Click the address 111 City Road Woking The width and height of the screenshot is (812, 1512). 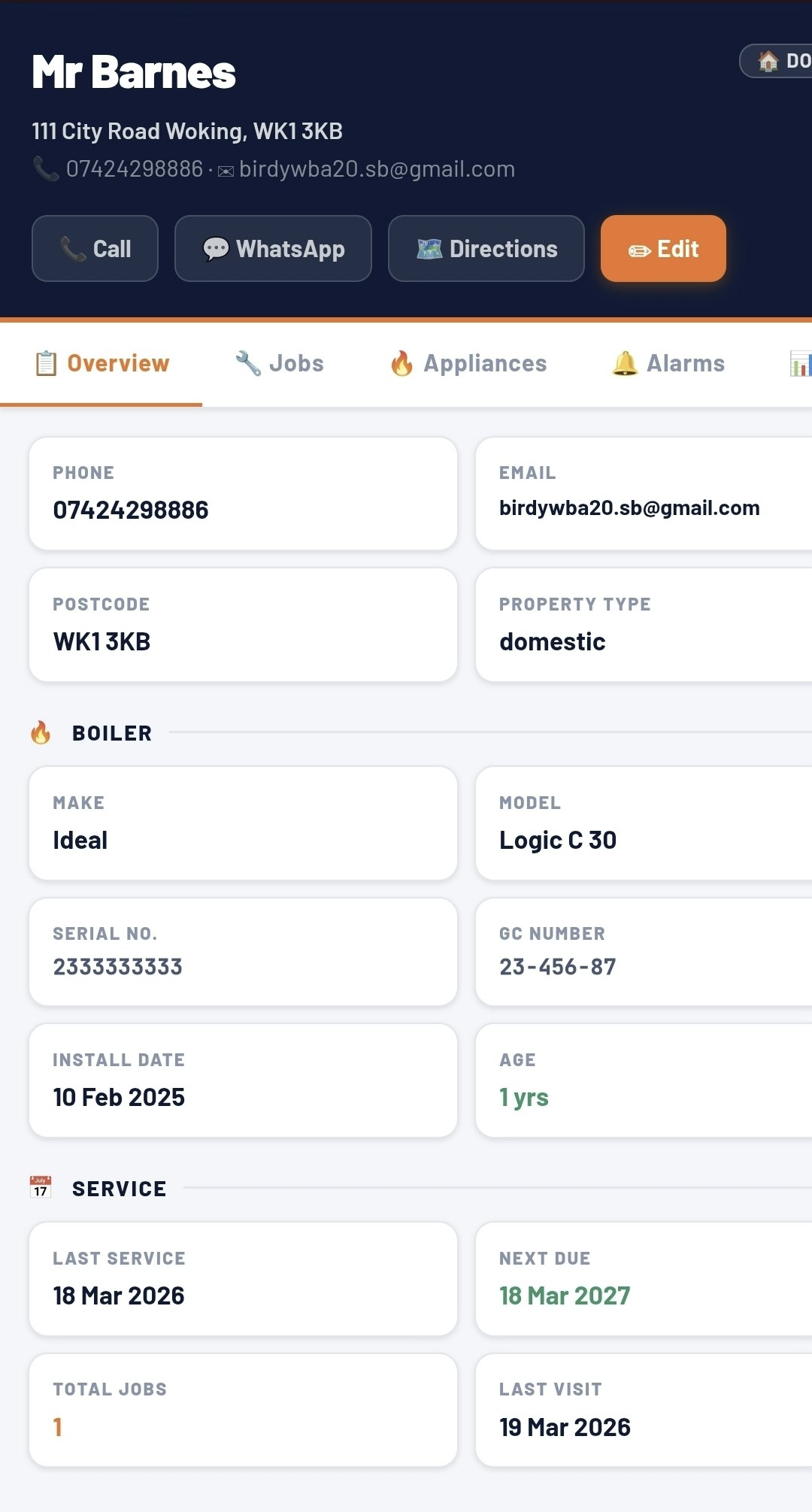pos(187,131)
